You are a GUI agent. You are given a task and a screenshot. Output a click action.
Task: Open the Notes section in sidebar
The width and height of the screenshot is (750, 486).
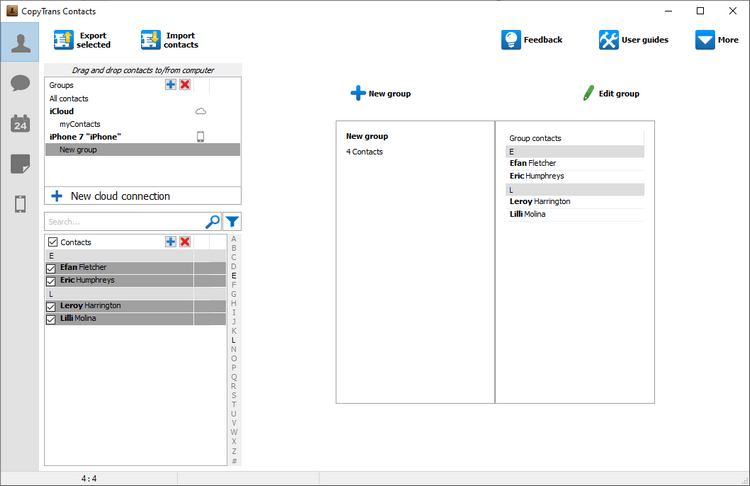[x=20, y=164]
